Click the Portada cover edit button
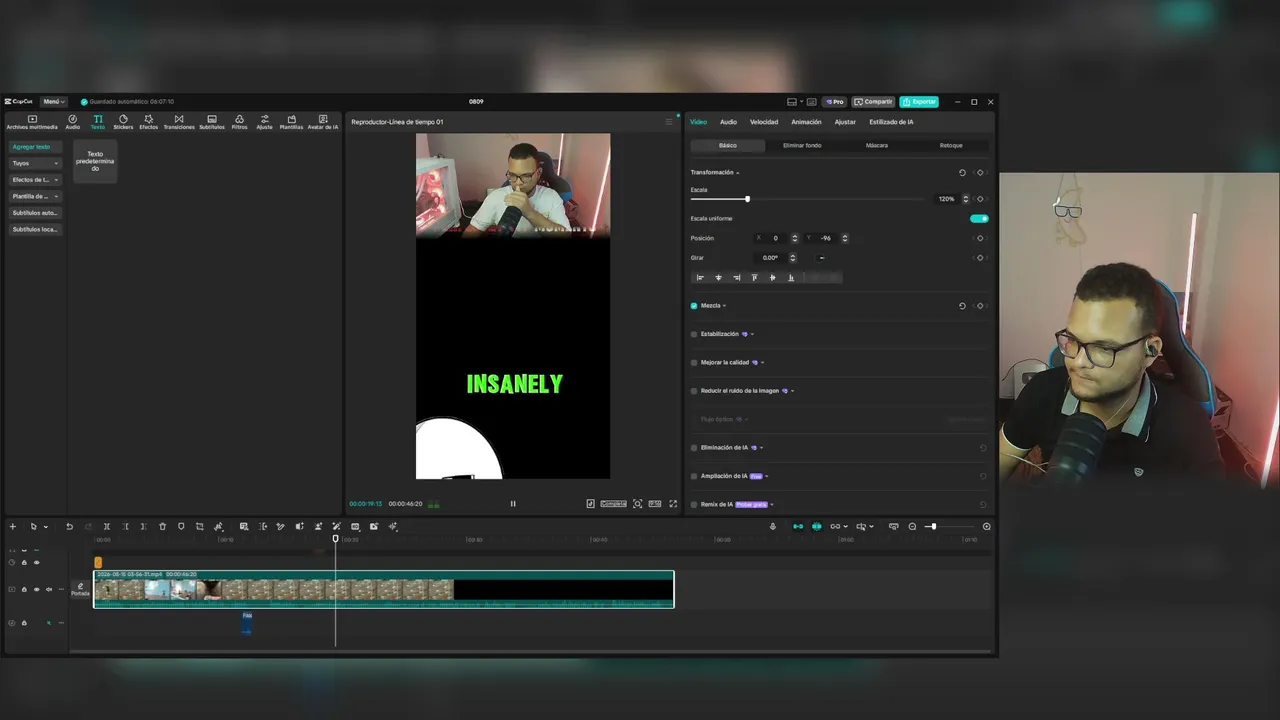This screenshot has height=720, width=1280. [80, 590]
